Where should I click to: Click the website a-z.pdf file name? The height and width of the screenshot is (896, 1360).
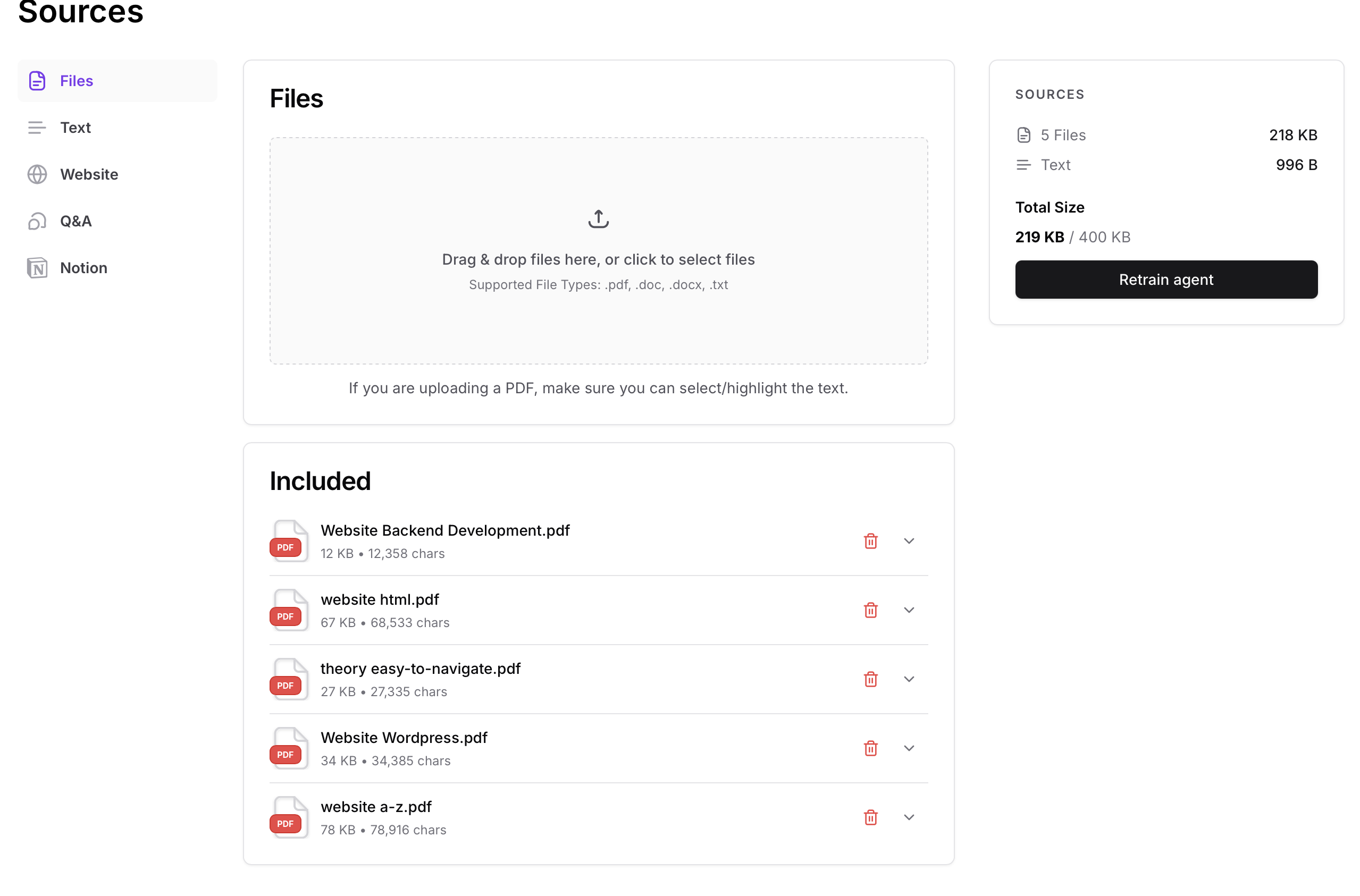pyautogui.click(x=375, y=806)
